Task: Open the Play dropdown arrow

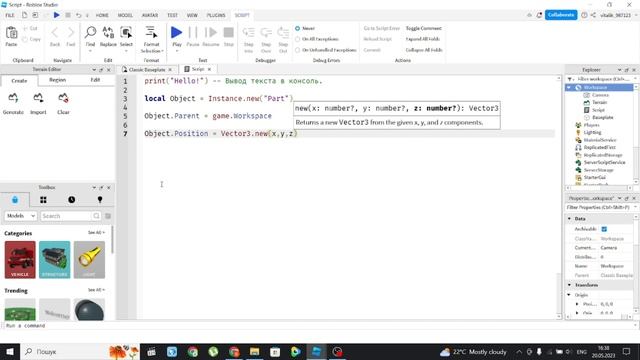Action: [x=176, y=51]
